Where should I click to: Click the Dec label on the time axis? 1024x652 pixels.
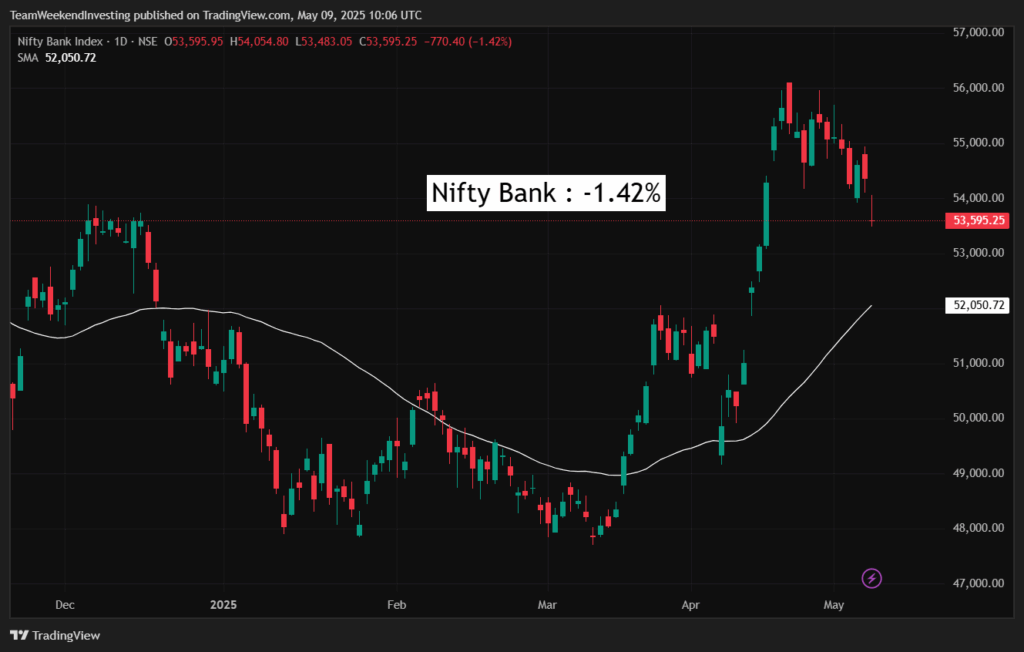coord(65,604)
